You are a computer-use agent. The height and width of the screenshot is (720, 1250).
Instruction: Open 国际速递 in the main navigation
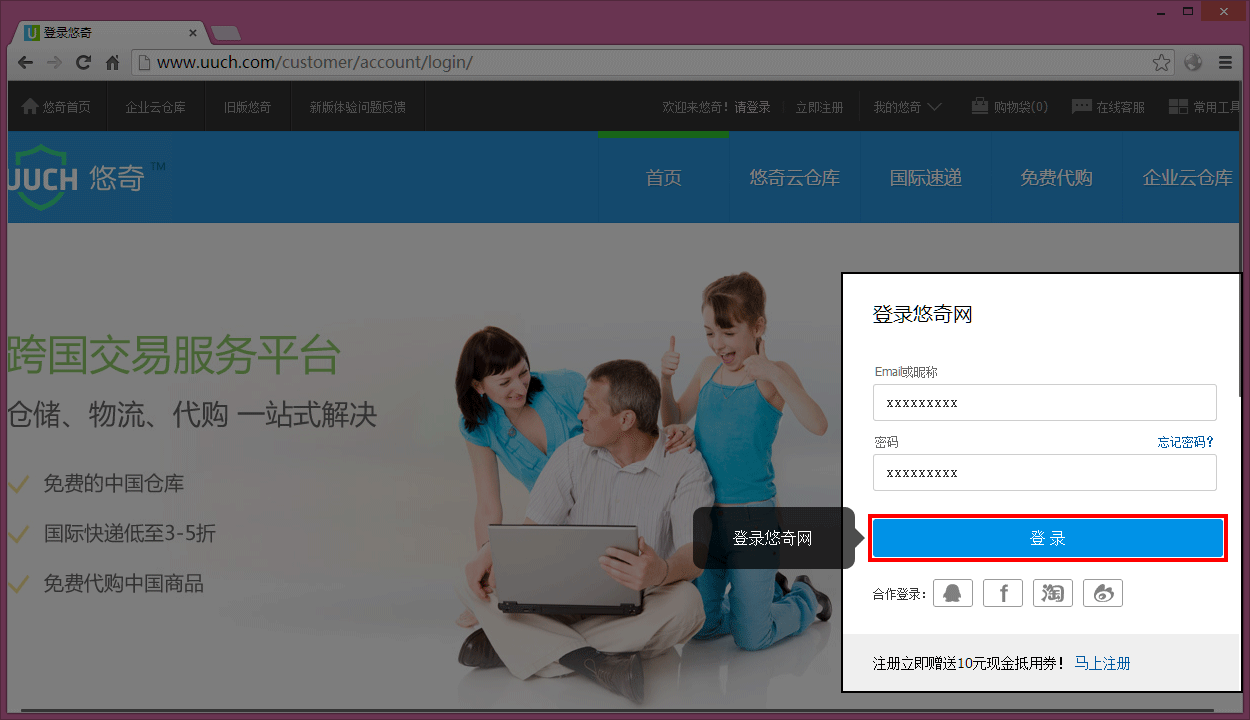926,178
